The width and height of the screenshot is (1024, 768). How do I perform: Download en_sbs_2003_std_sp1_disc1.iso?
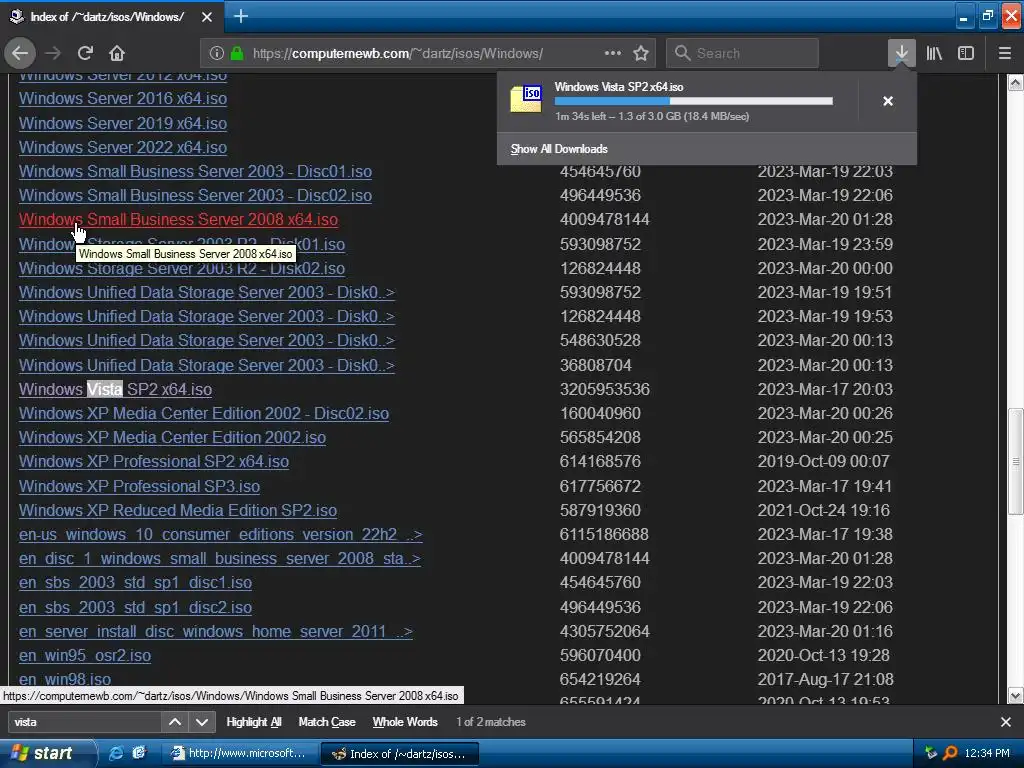[x=135, y=583]
